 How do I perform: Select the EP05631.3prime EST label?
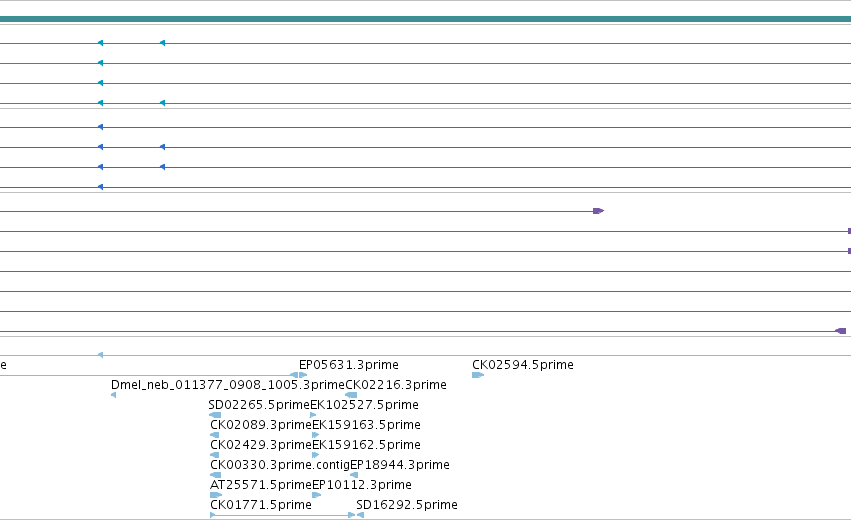[x=348, y=365]
